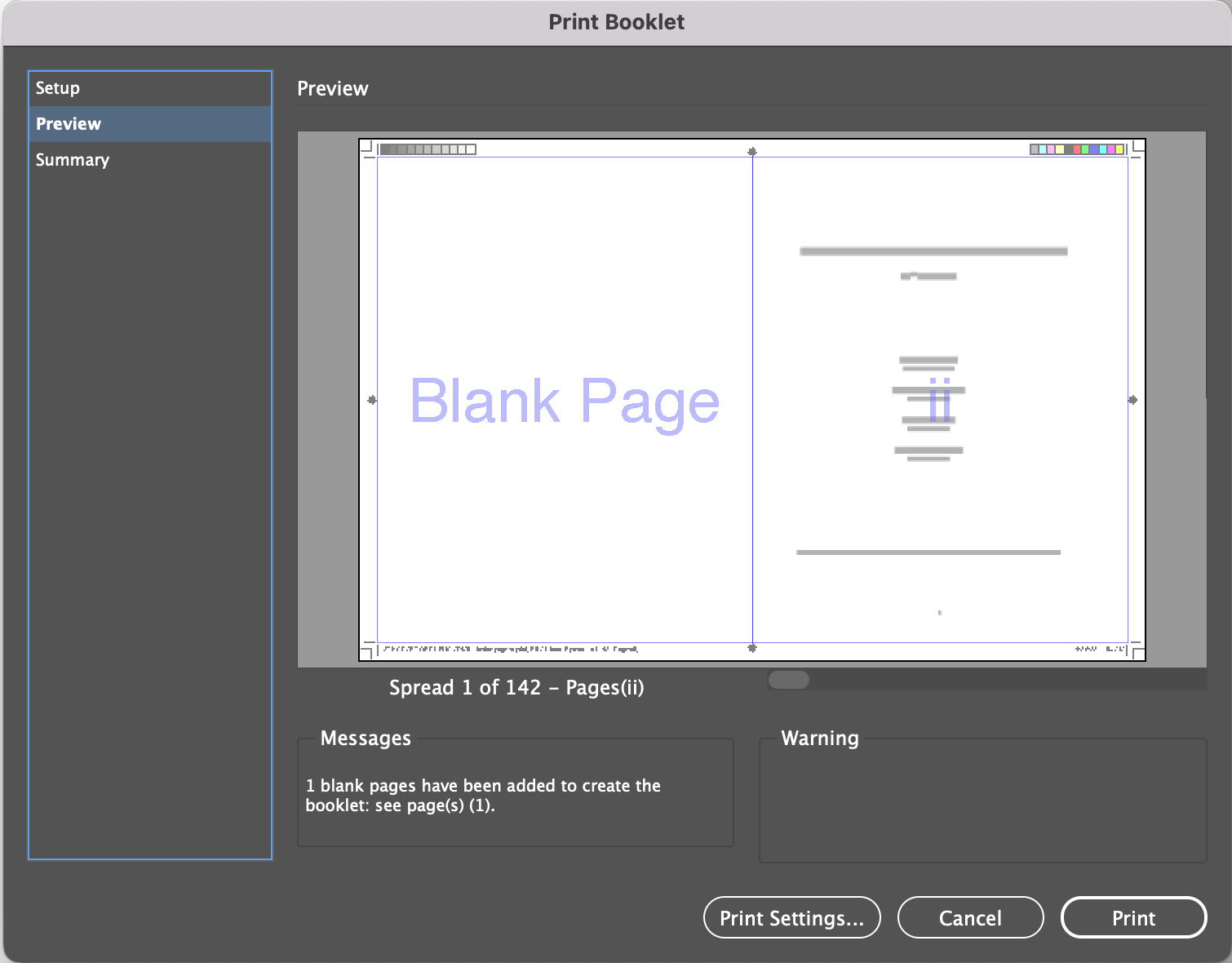Click the registration mark on the left margin
The width and height of the screenshot is (1232, 963).
pyautogui.click(x=373, y=400)
